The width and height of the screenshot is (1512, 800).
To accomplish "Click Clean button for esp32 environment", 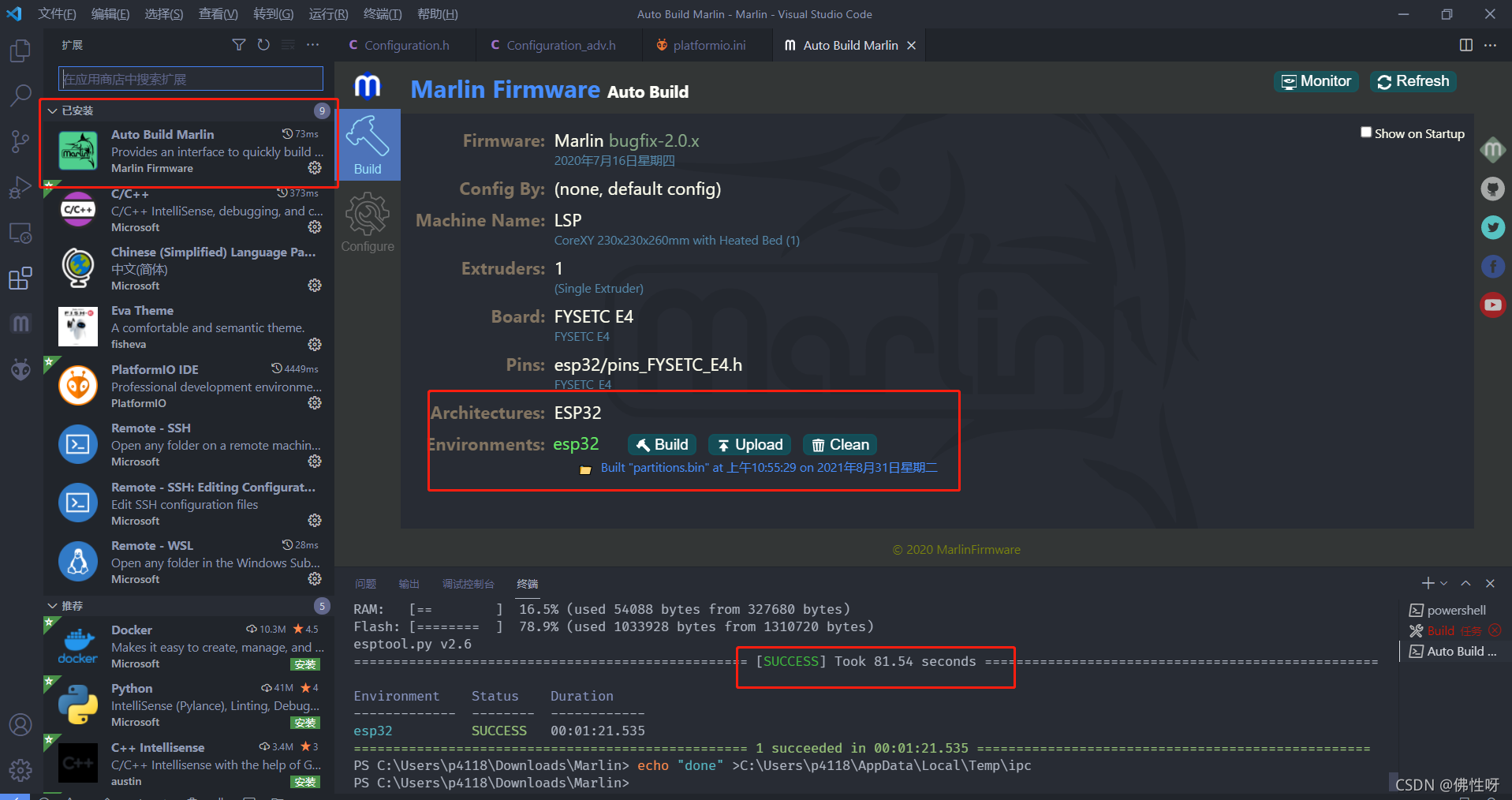I will (x=840, y=444).
